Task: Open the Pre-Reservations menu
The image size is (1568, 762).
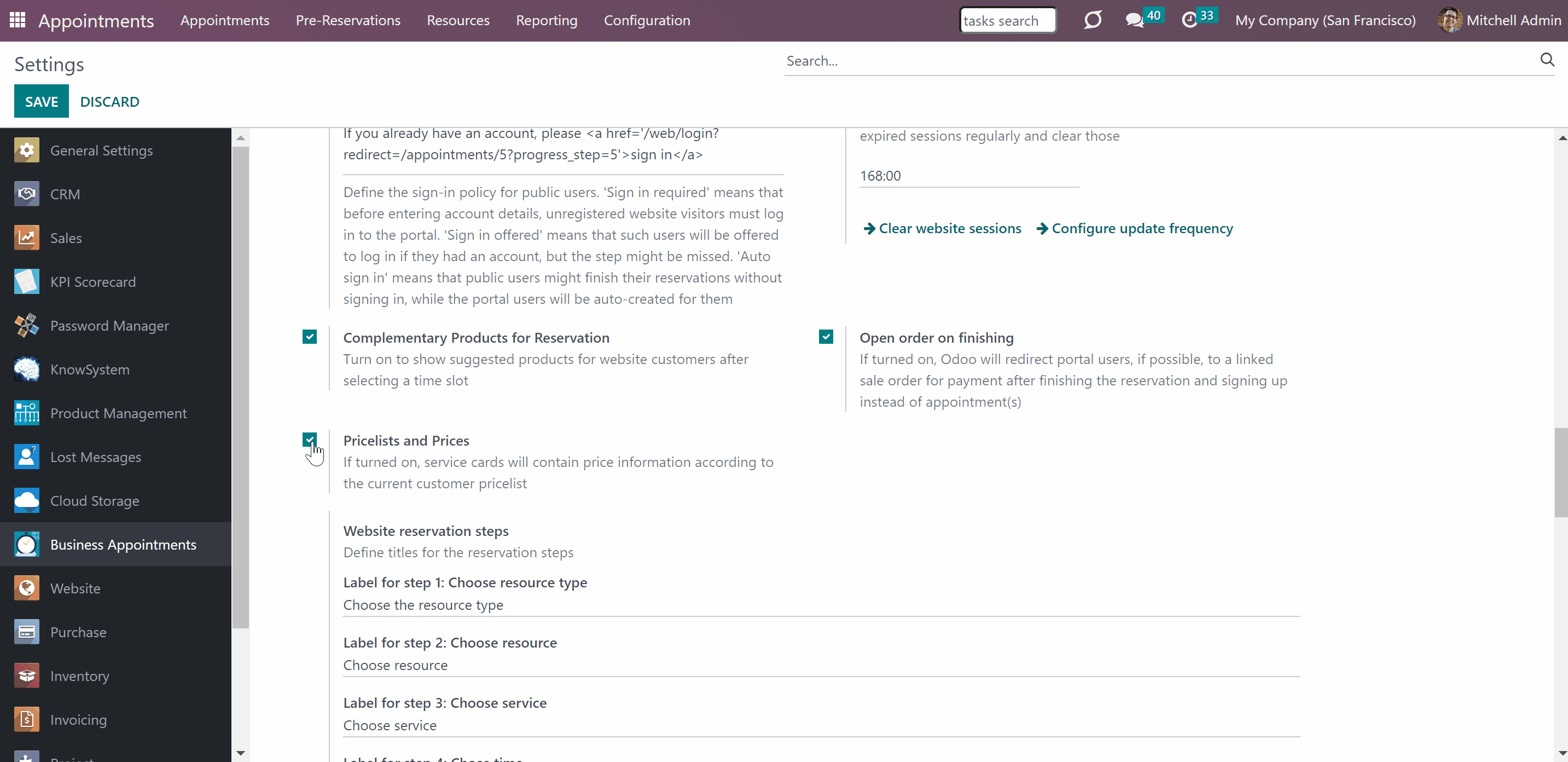Action: (x=348, y=20)
